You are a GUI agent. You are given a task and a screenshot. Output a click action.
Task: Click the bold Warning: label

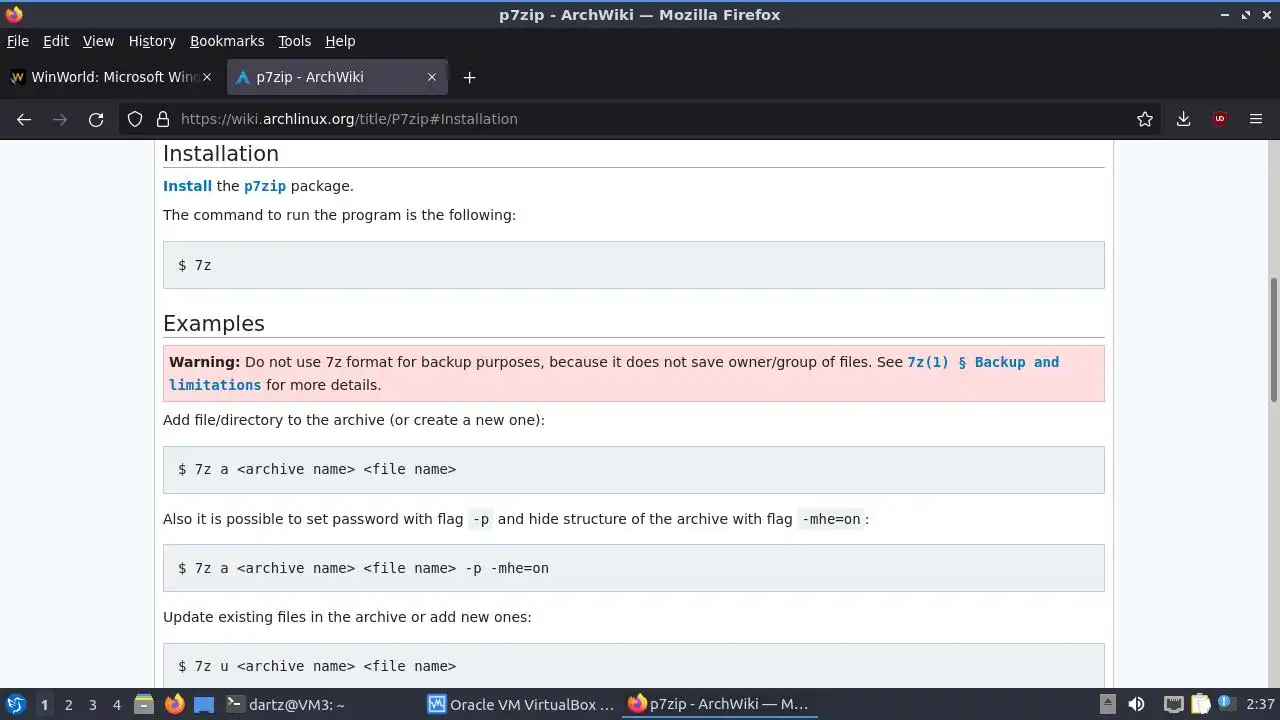point(205,362)
